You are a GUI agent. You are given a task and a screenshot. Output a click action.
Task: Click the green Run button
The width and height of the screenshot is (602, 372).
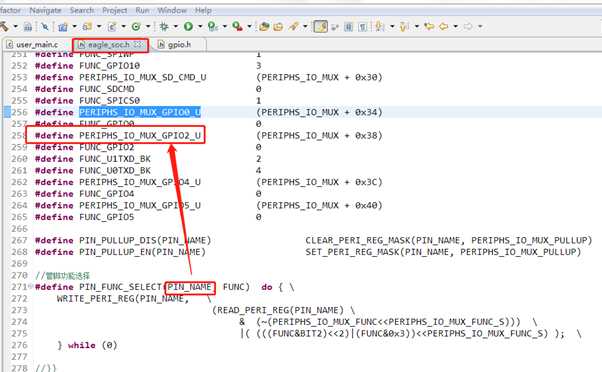pyautogui.click(x=188, y=26)
